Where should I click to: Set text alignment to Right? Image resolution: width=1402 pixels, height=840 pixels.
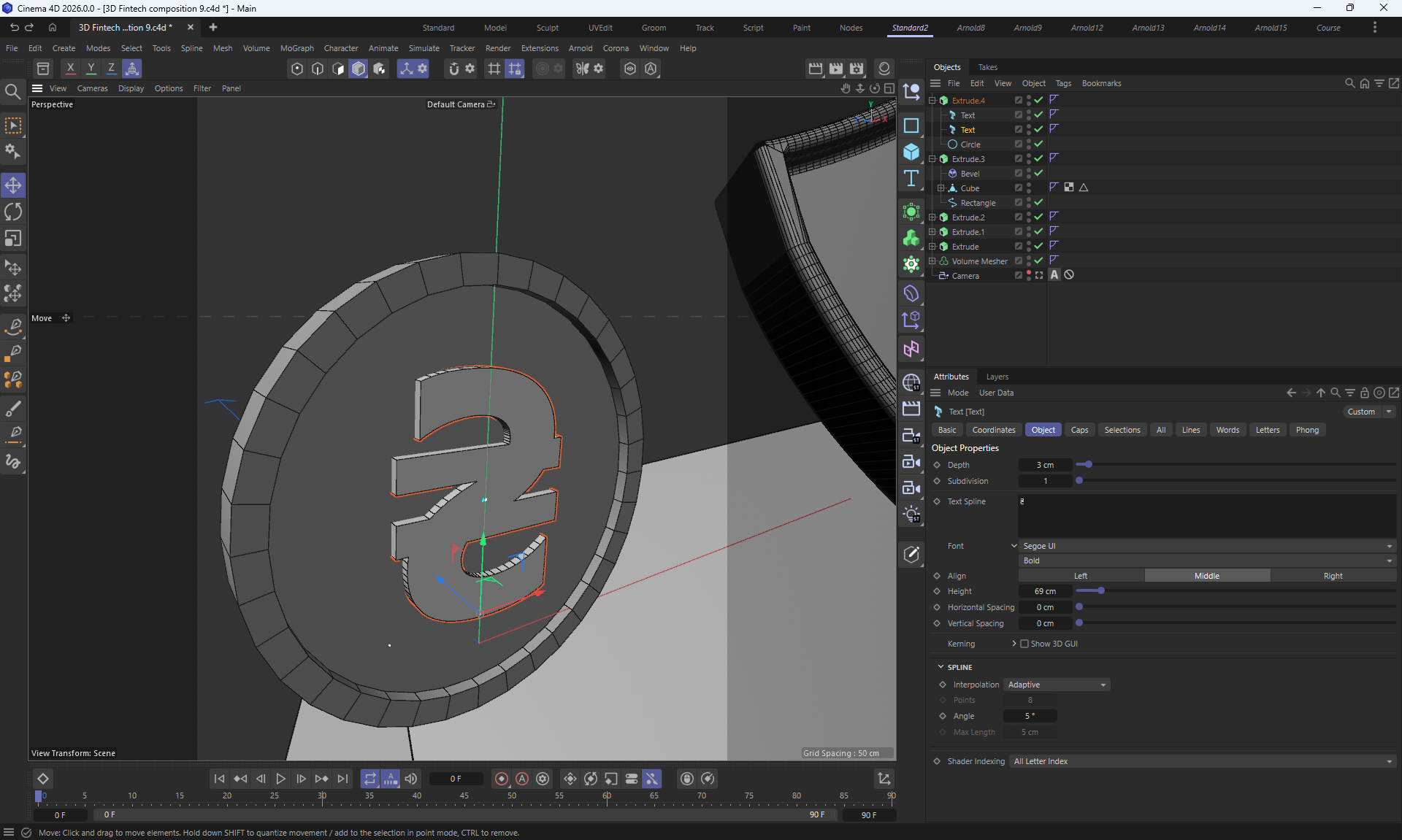tap(1333, 576)
